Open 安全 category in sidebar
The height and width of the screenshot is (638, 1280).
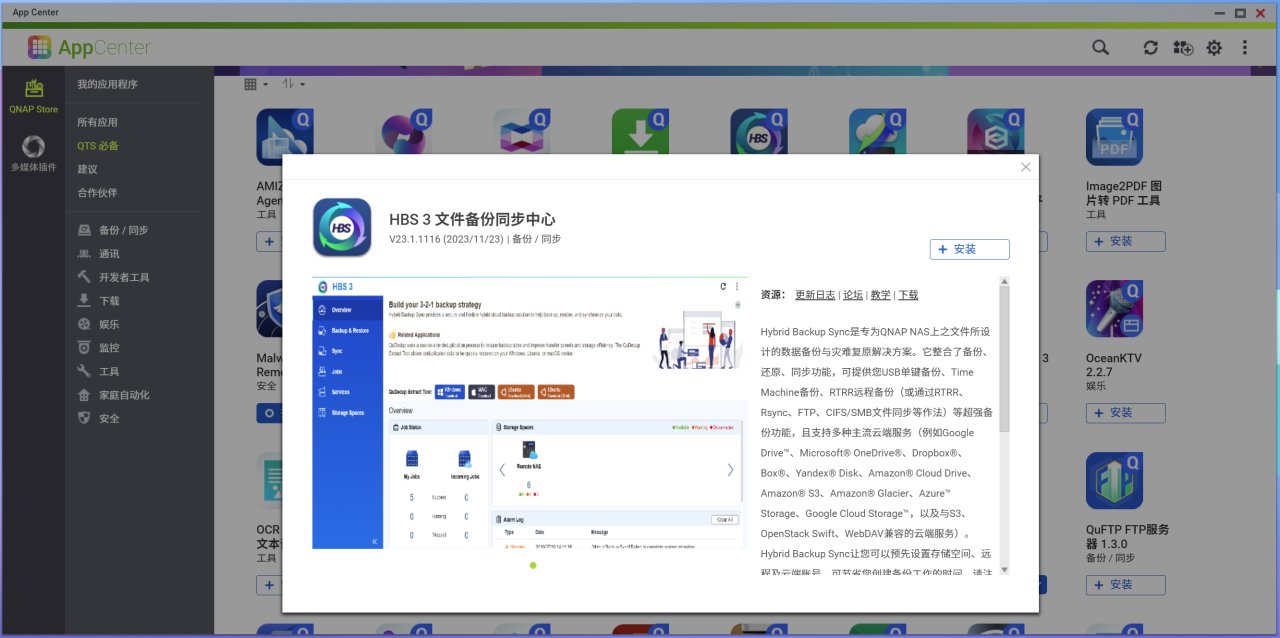[99, 418]
